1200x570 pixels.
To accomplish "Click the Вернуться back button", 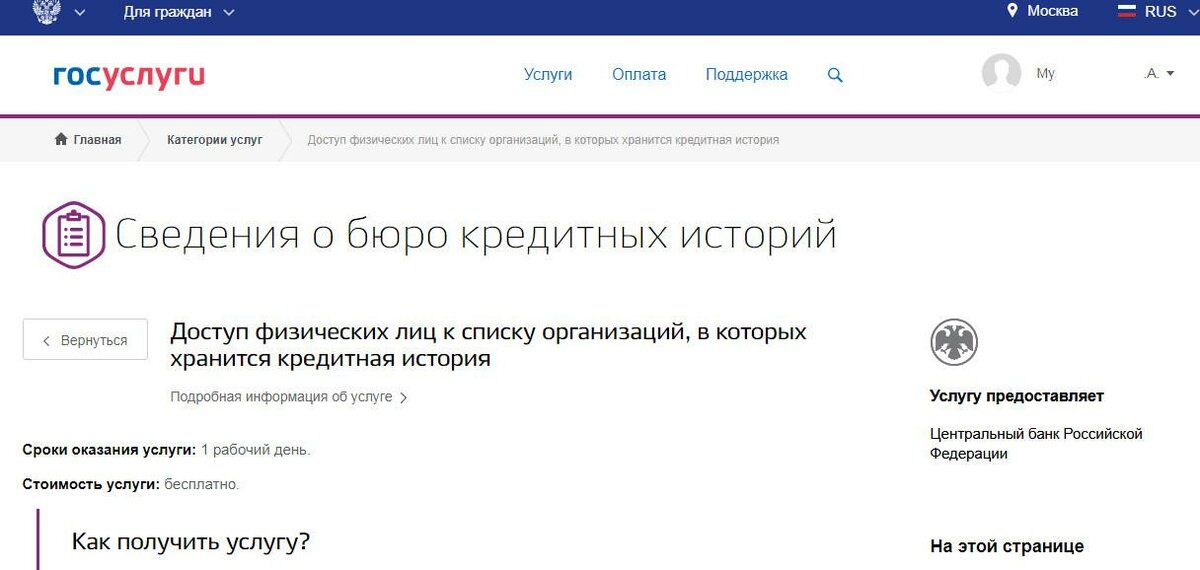I will [x=85, y=340].
